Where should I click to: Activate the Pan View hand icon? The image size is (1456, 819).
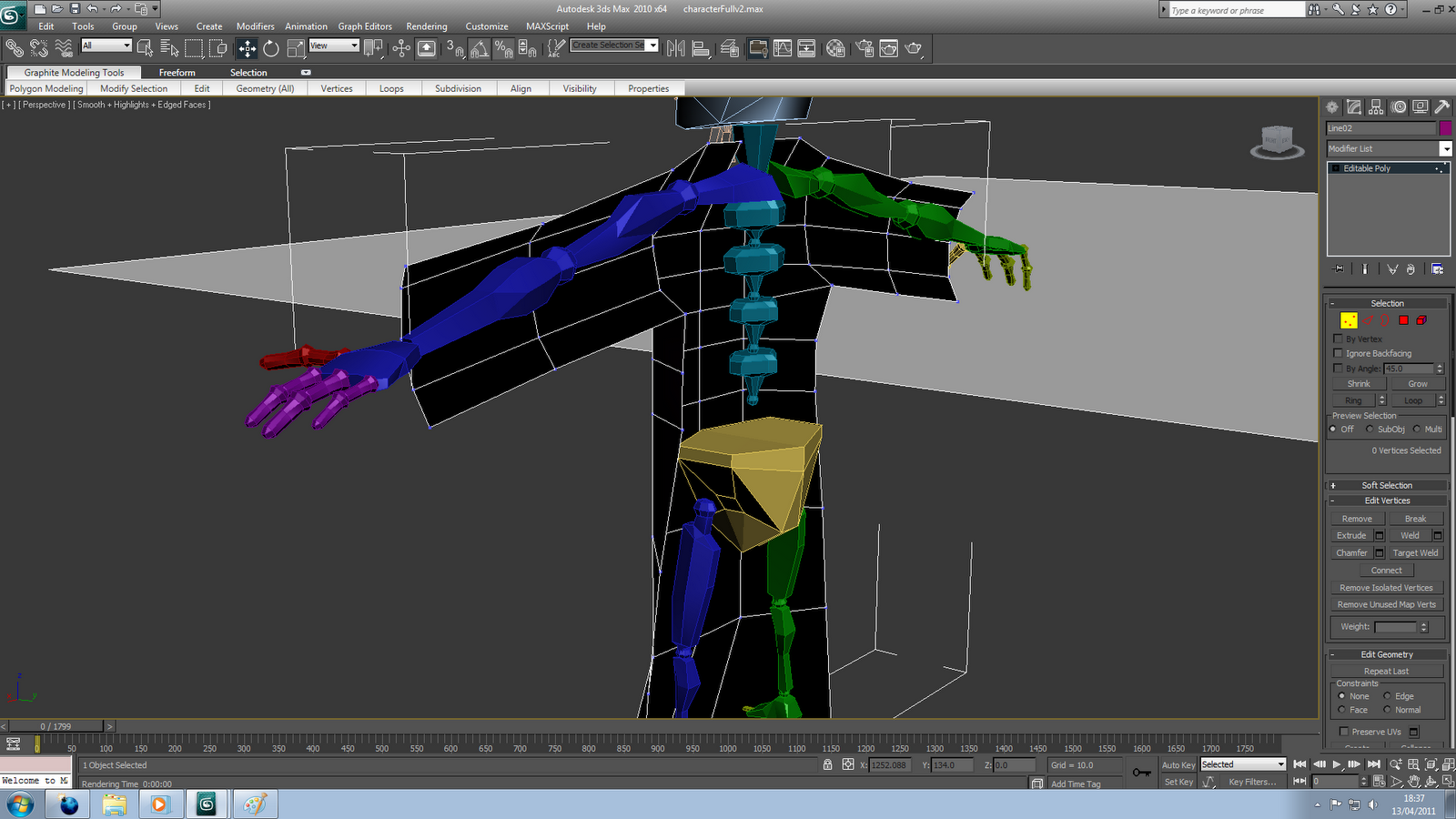click(1414, 782)
